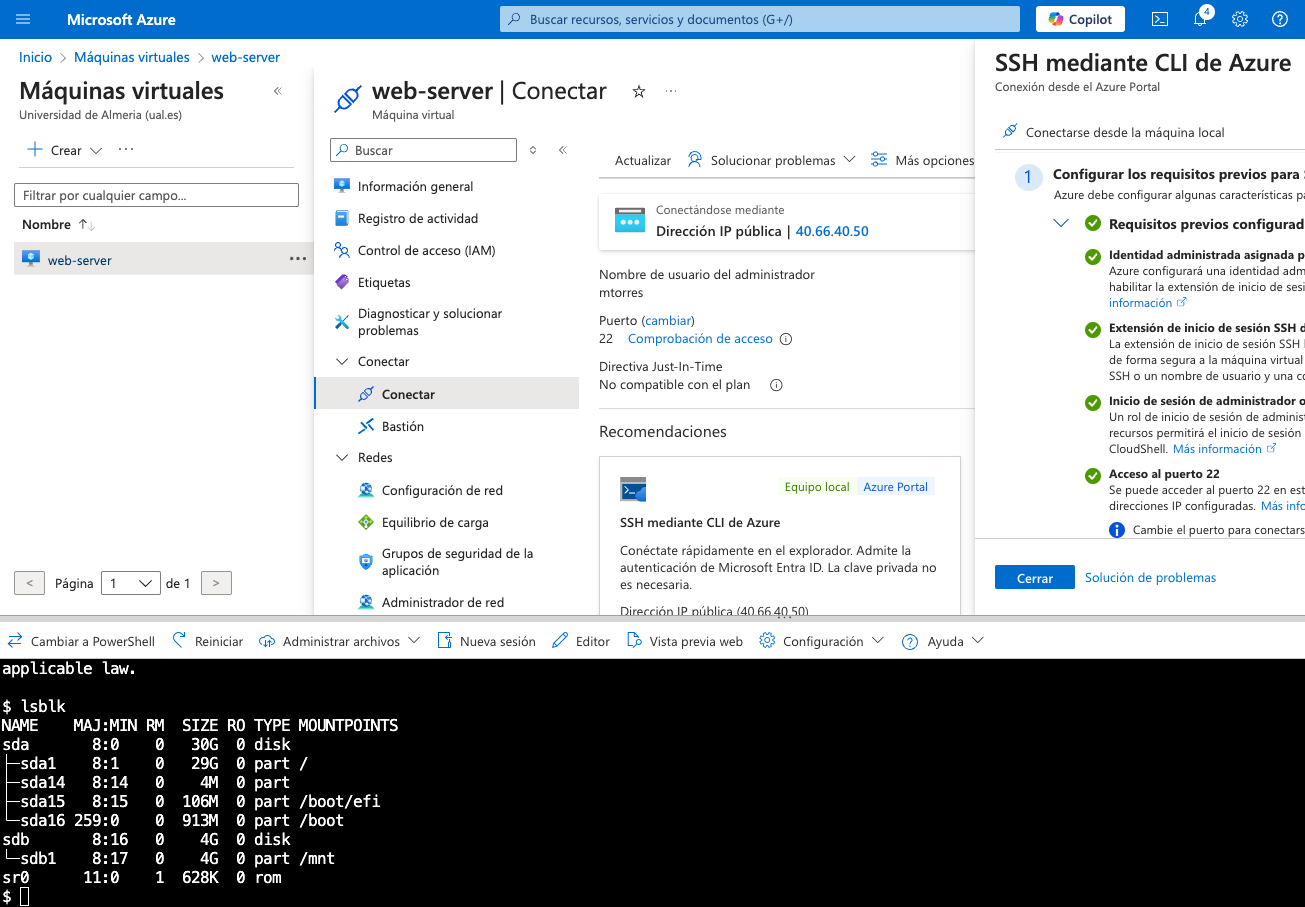1305x907 pixels.
Task: Open the ellipsis menu beside the star
Action: pos(671,91)
